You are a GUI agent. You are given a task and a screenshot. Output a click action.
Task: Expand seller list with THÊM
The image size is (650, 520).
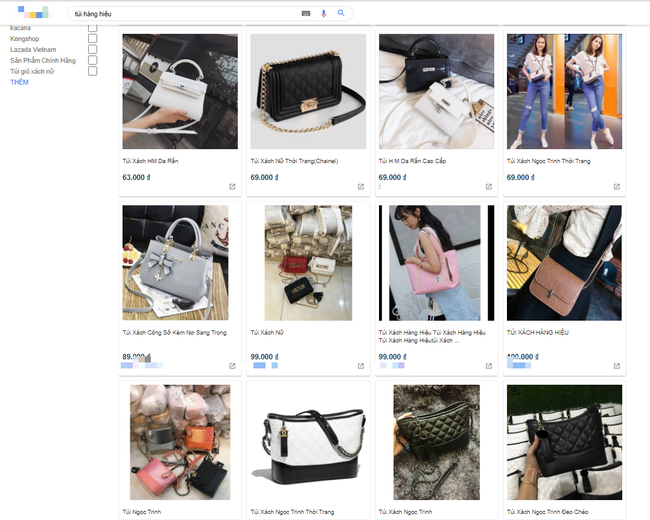click(19, 82)
